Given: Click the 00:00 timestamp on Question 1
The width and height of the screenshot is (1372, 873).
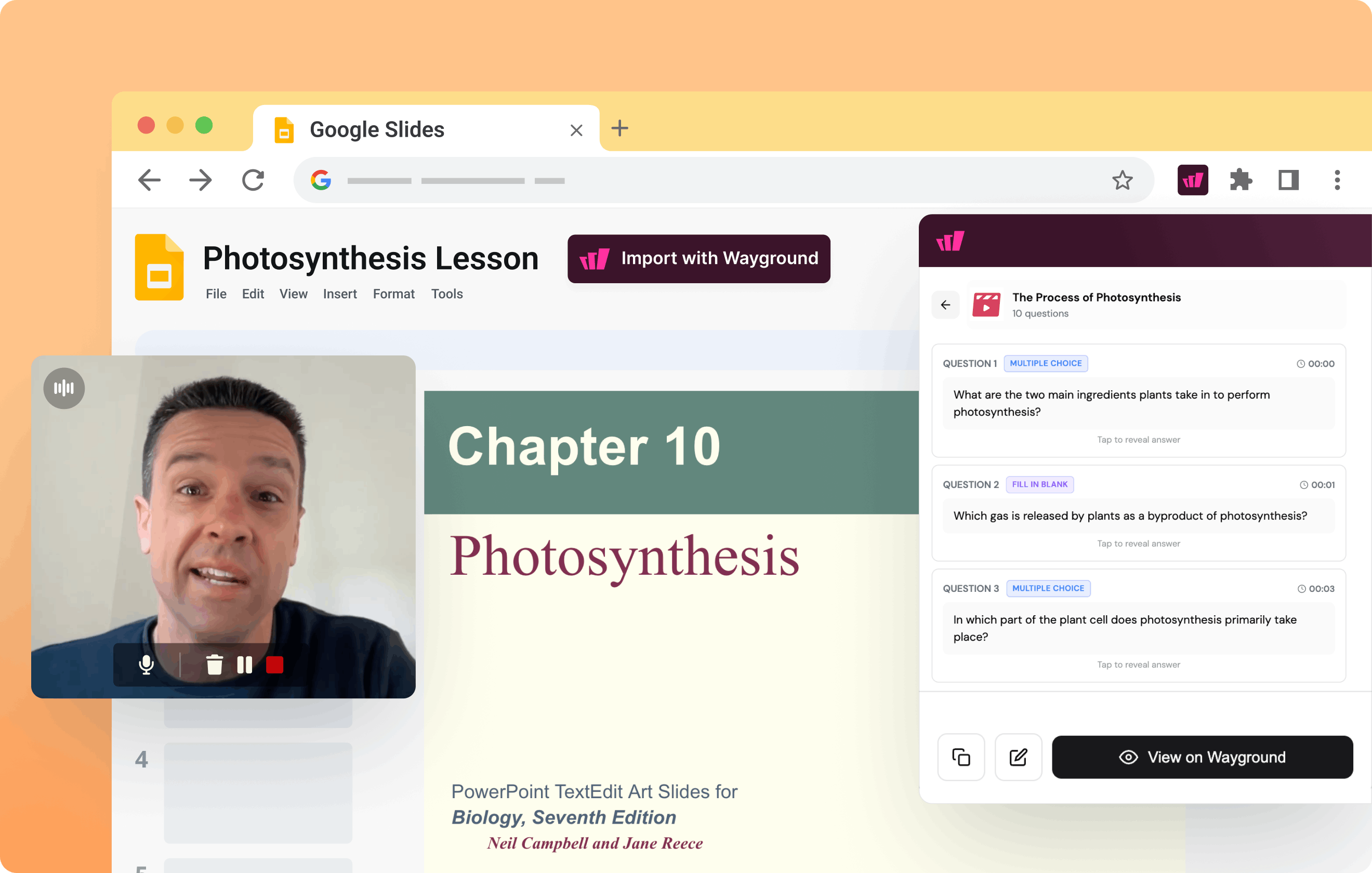Looking at the screenshot, I should click(1315, 364).
